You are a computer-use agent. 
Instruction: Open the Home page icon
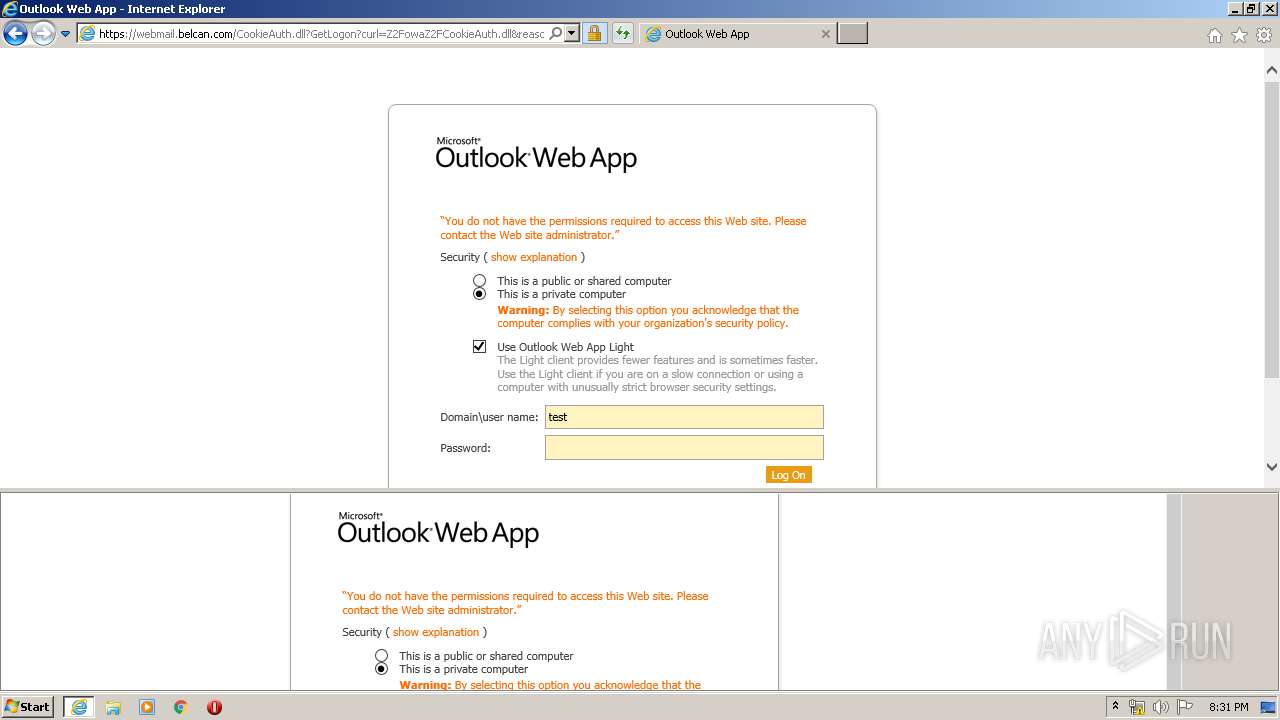point(1214,35)
